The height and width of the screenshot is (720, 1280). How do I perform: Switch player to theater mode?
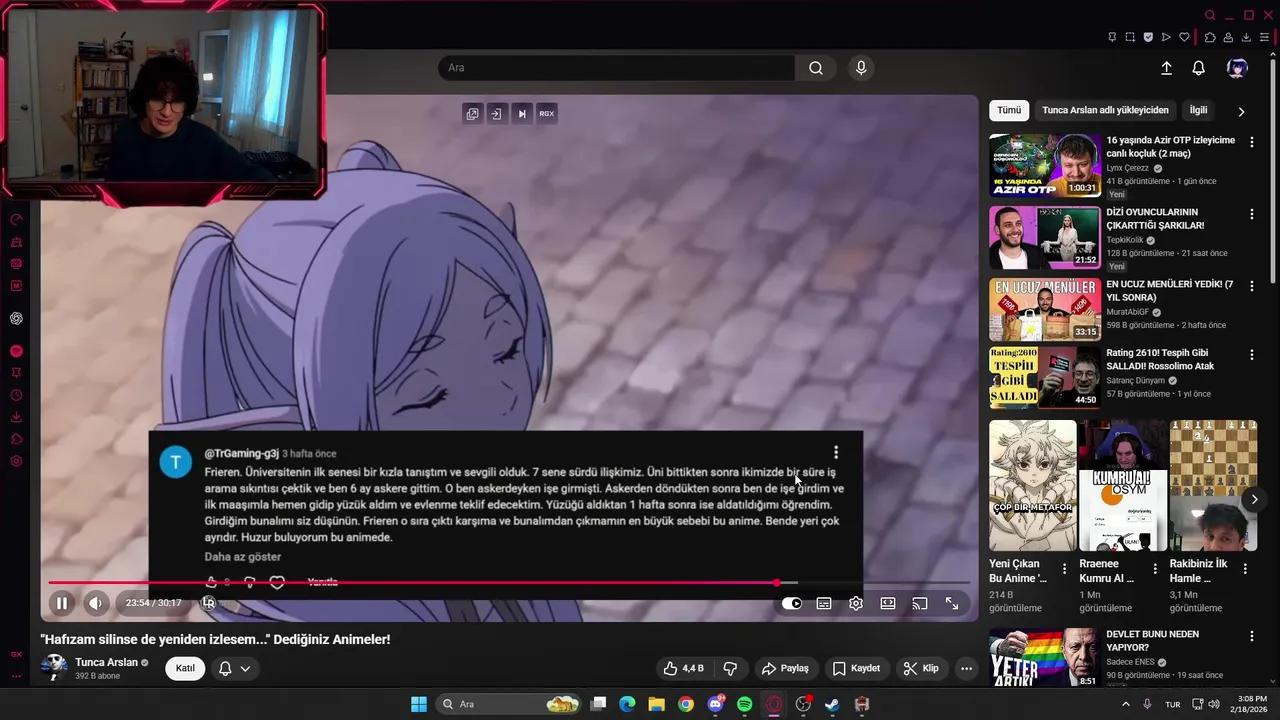click(x=888, y=603)
